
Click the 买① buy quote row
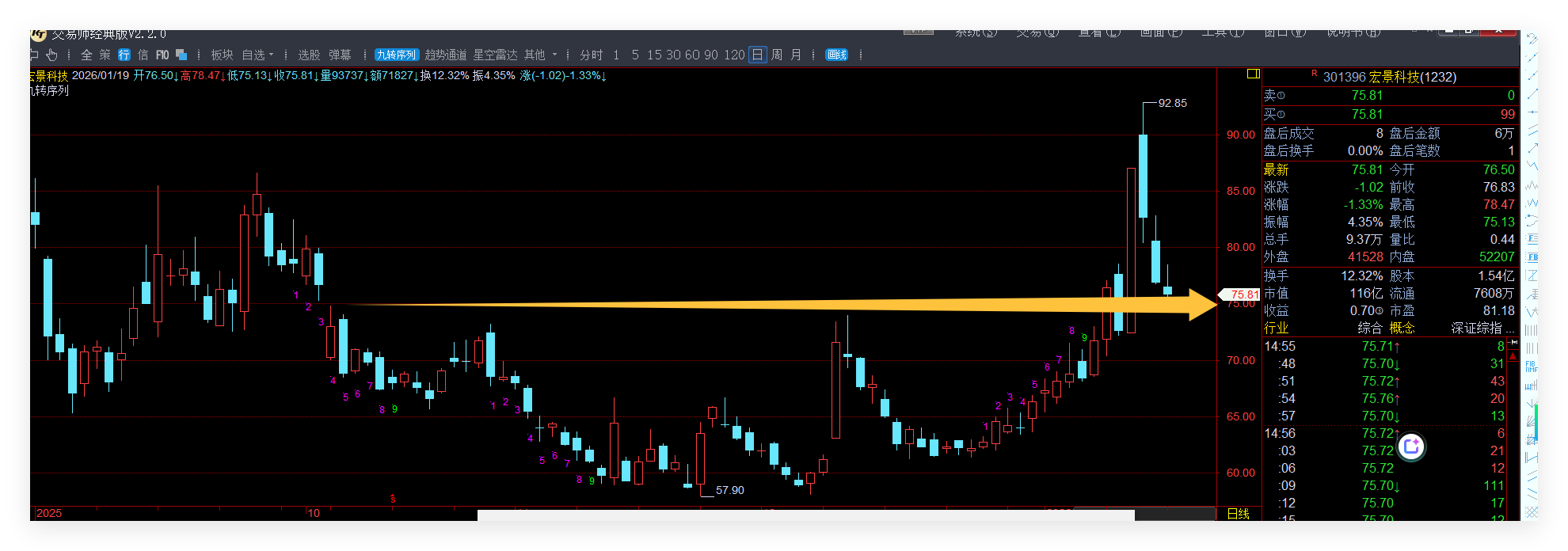1390,114
